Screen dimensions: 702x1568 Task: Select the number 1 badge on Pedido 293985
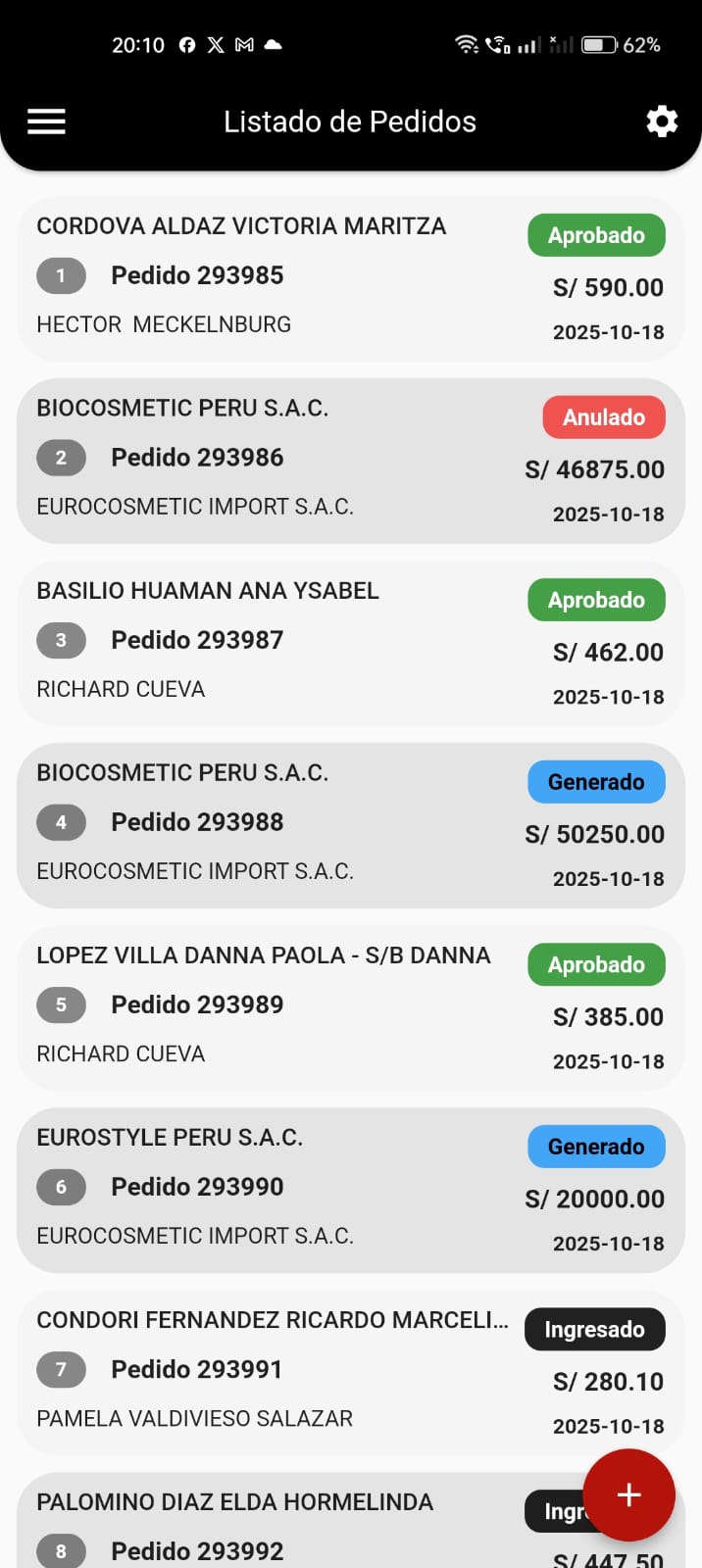tap(61, 275)
